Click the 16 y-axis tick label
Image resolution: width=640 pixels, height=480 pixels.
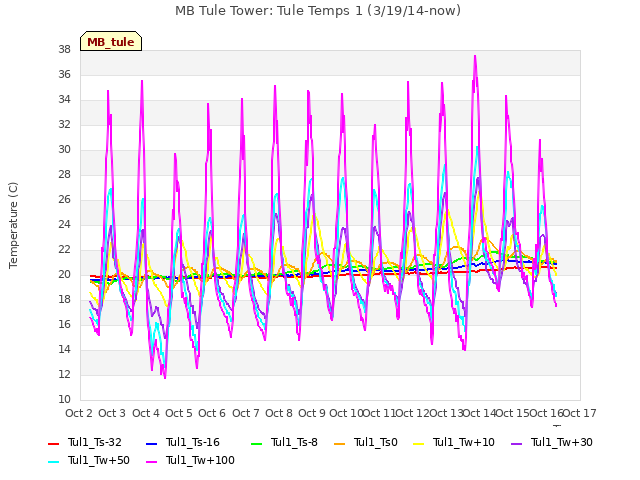click(x=64, y=325)
